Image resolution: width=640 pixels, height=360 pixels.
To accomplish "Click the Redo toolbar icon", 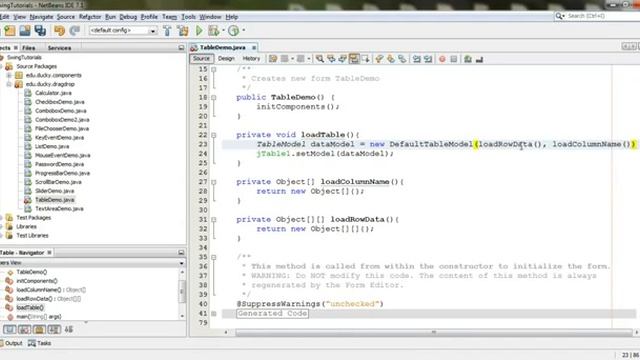I will (74, 31).
